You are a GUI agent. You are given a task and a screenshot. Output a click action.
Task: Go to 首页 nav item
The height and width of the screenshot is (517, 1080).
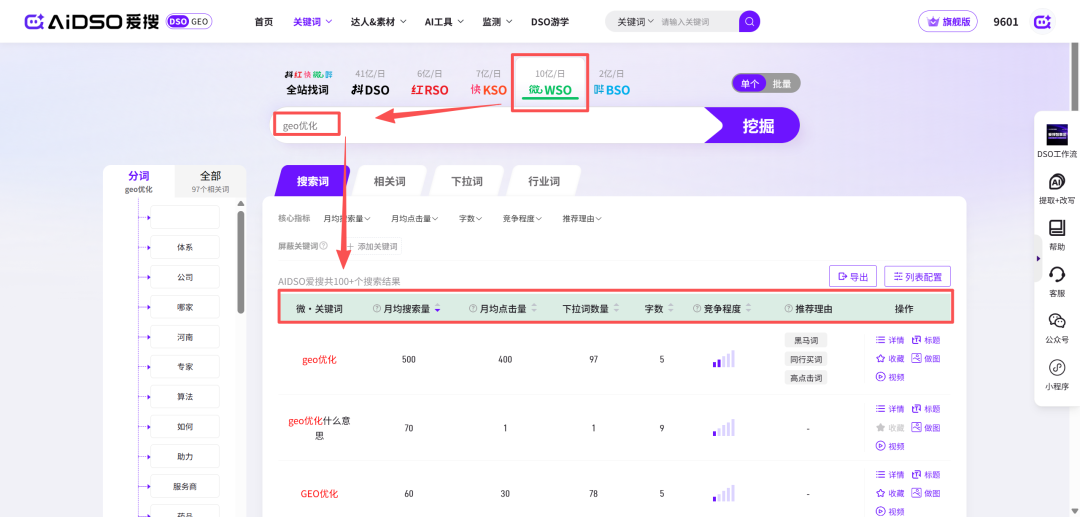(263, 21)
